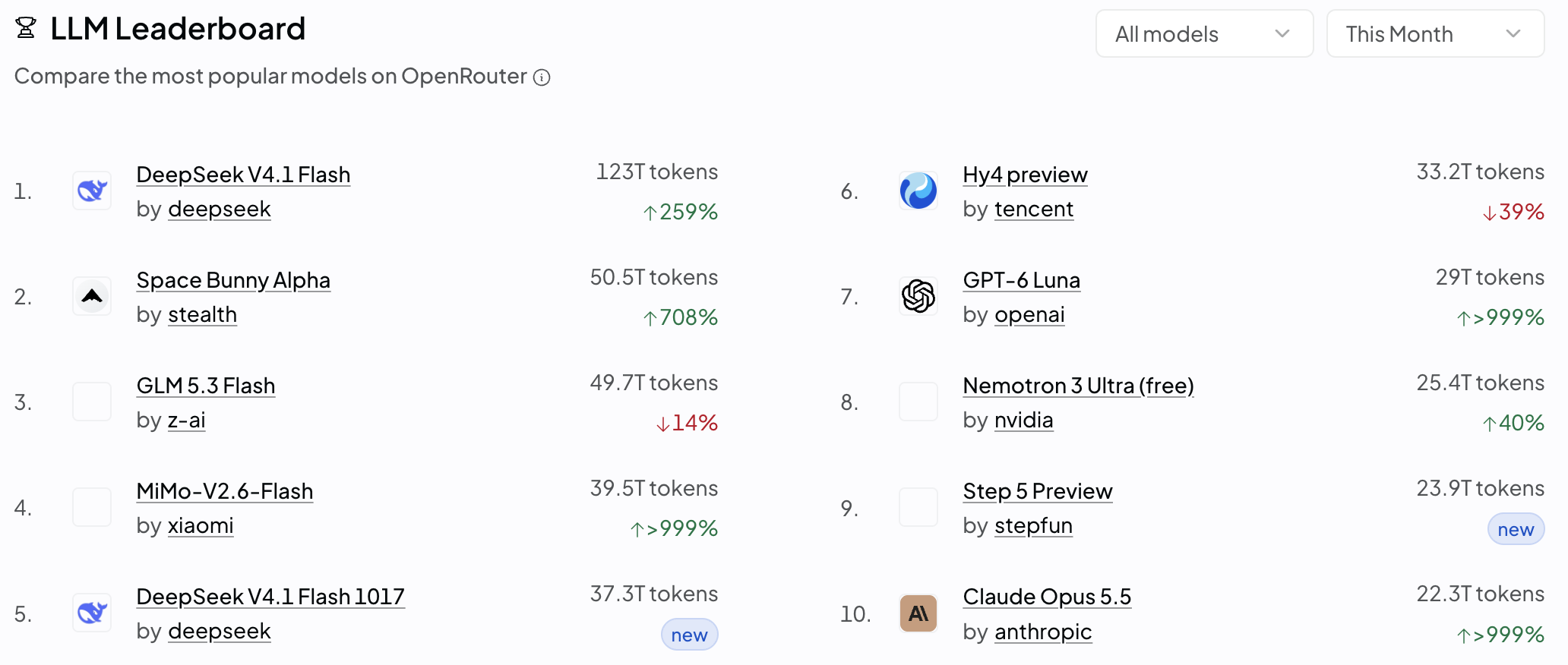Viewport: 1568px width, 665px height.
Task: Open the Step 5 Preview model
Action: pyautogui.click(x=1038, y=491)
